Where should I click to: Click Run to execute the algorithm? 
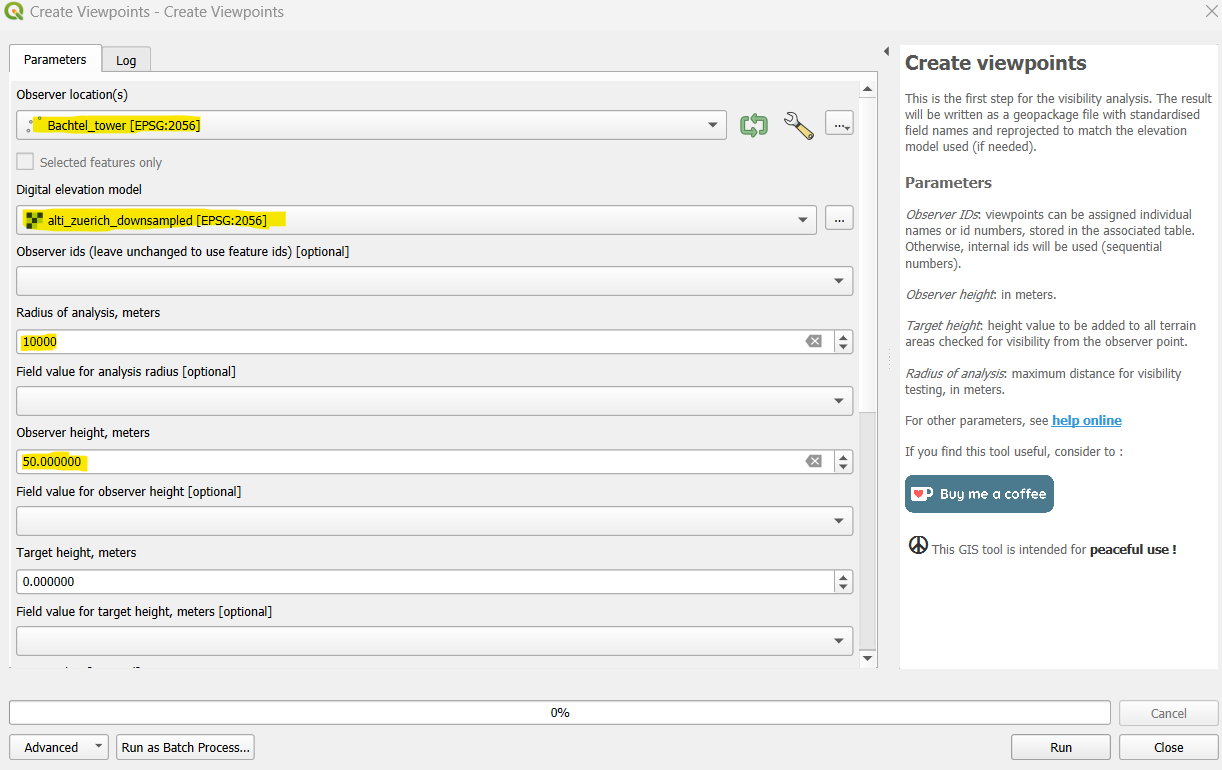click(x=1060, y=746)
